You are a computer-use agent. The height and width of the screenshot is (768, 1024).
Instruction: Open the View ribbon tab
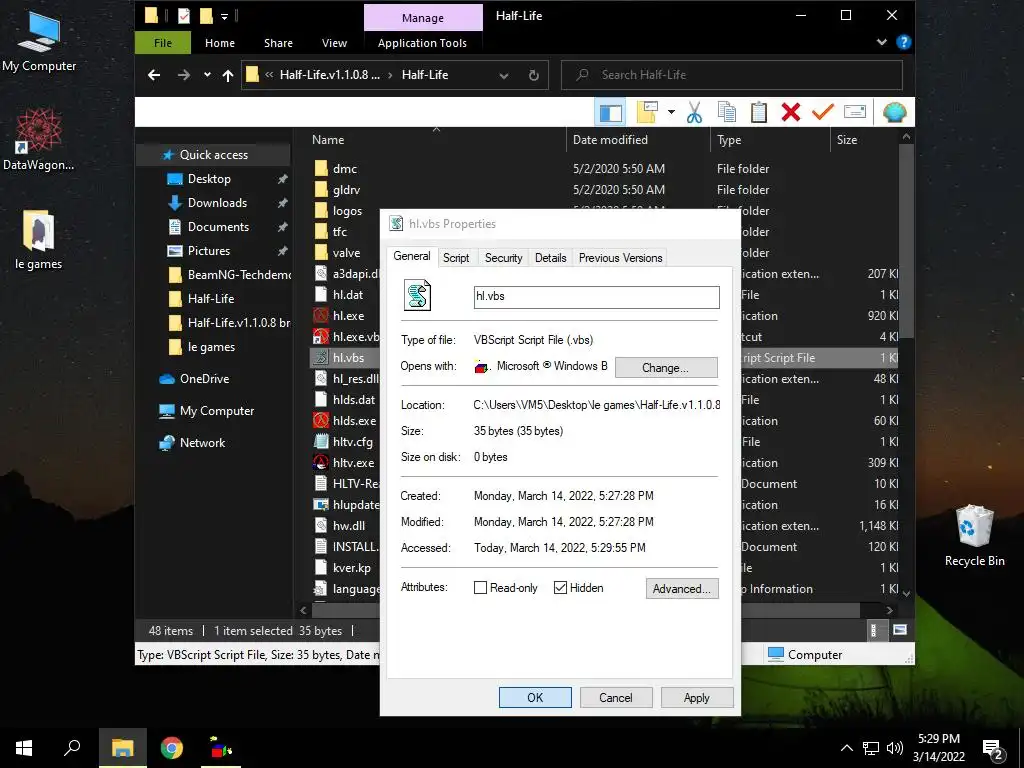coord(334,43)
